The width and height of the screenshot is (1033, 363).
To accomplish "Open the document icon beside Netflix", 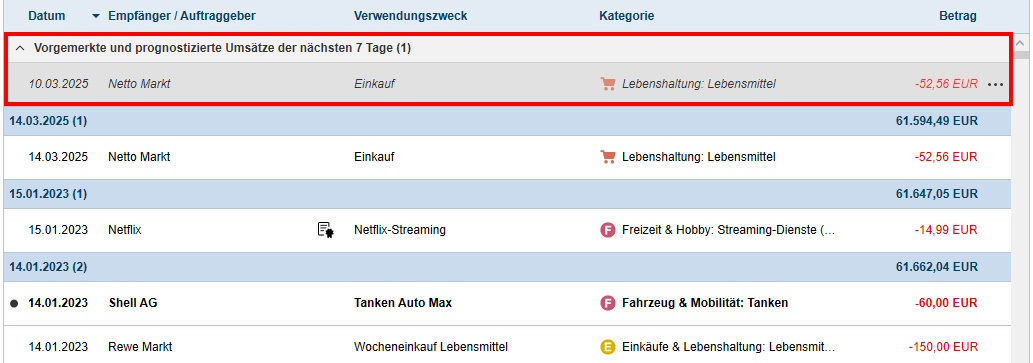I will click(x=325, y=230).
